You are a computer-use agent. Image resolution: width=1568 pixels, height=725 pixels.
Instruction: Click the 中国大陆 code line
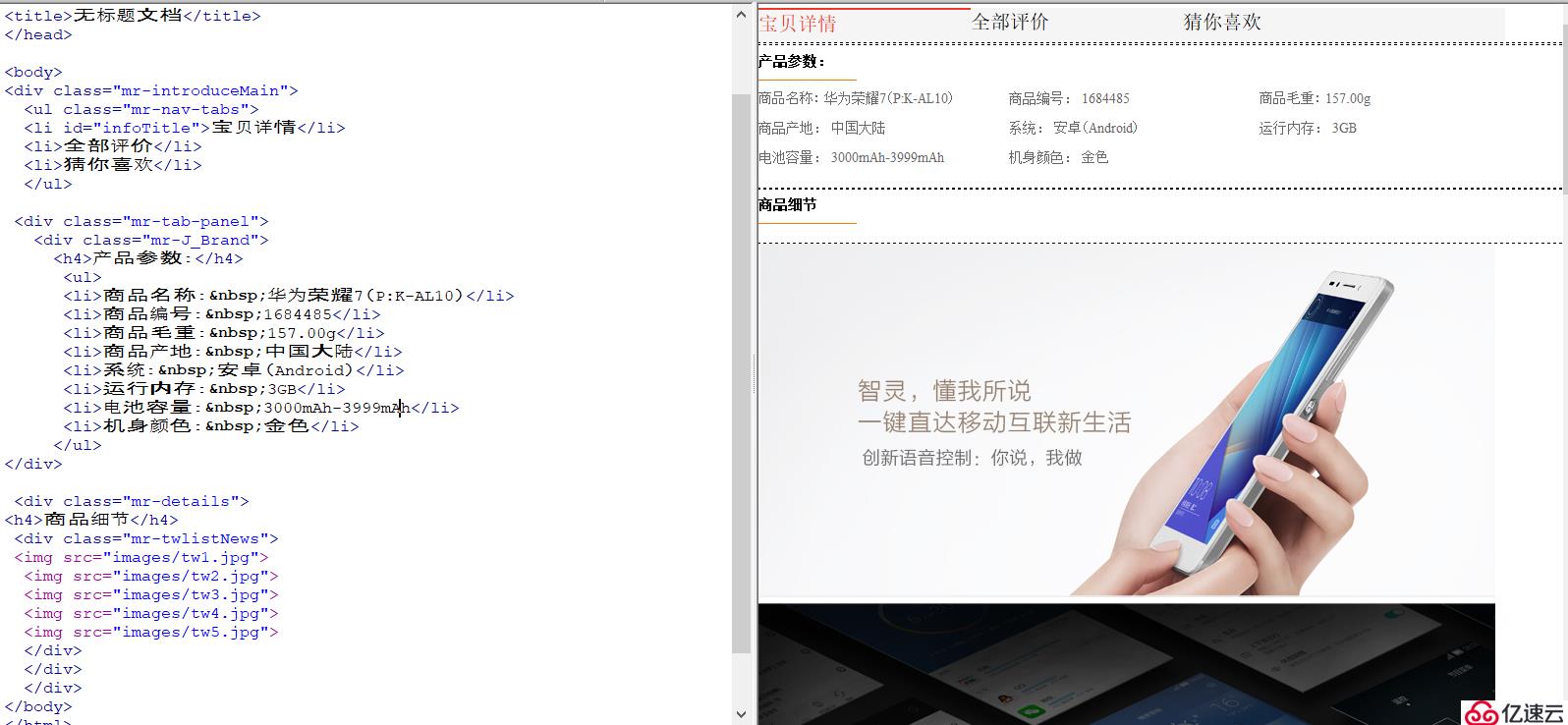[233, 352]
